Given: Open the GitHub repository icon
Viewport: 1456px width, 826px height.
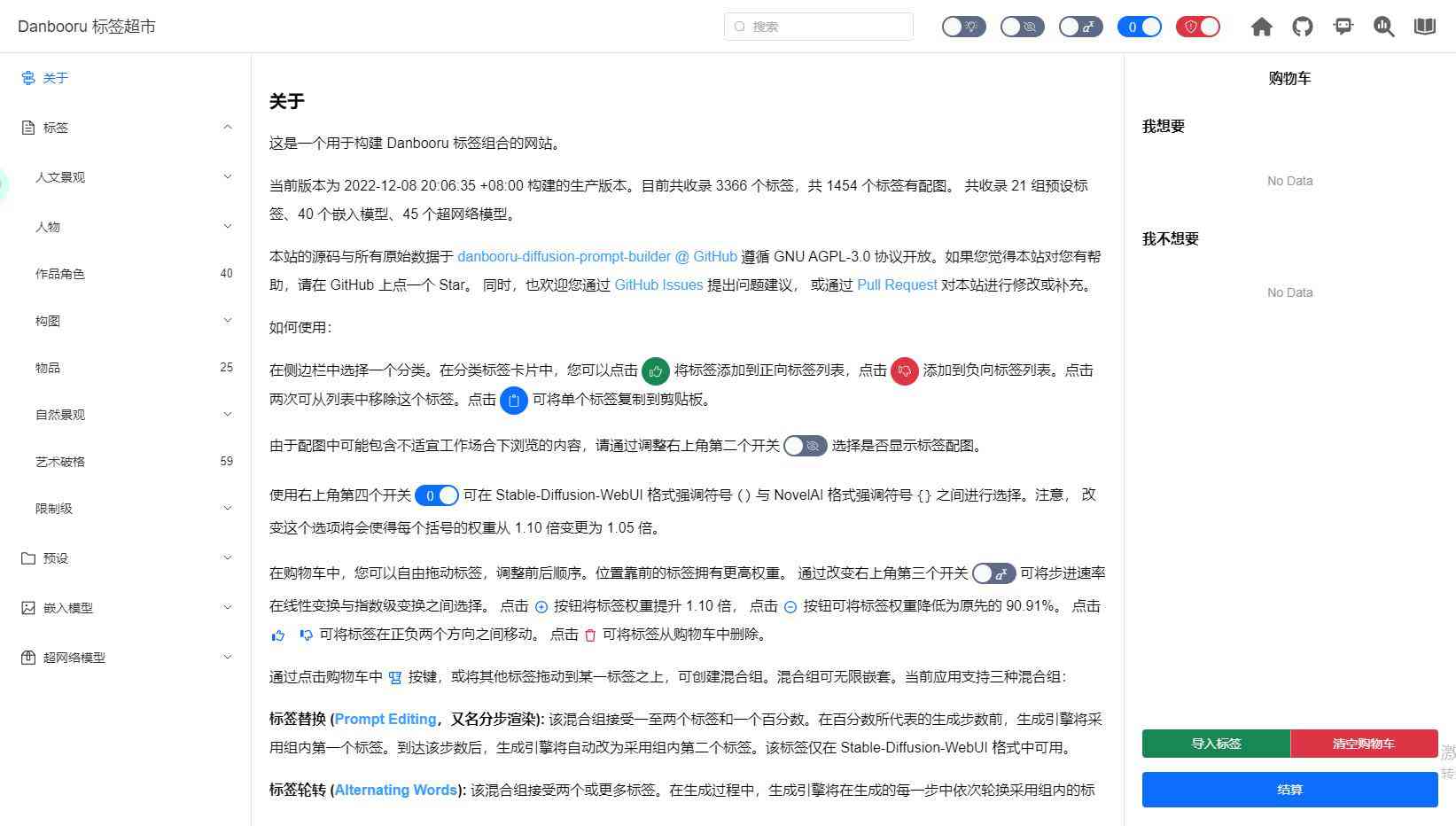Looking at the screenshot, I should tap(1302, 27).
